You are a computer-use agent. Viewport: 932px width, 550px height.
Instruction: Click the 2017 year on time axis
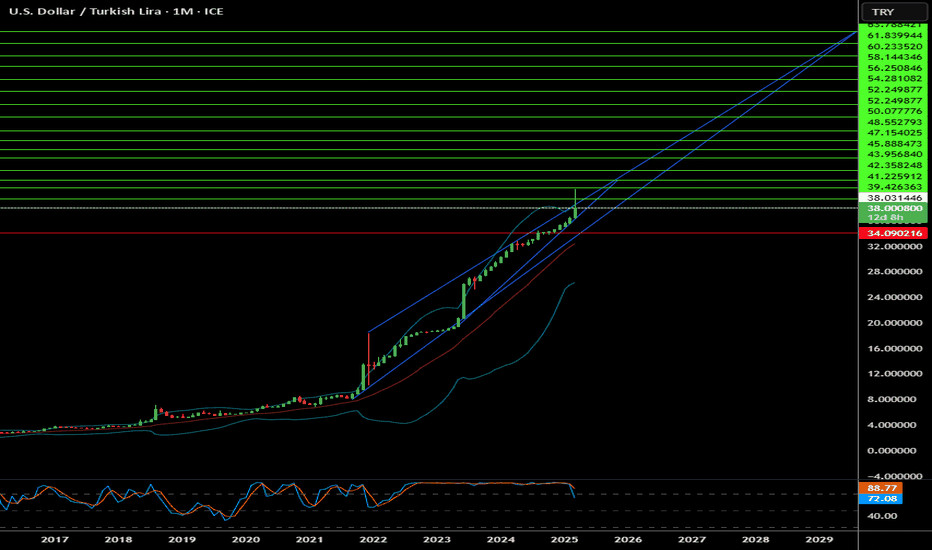coord(54,539)
